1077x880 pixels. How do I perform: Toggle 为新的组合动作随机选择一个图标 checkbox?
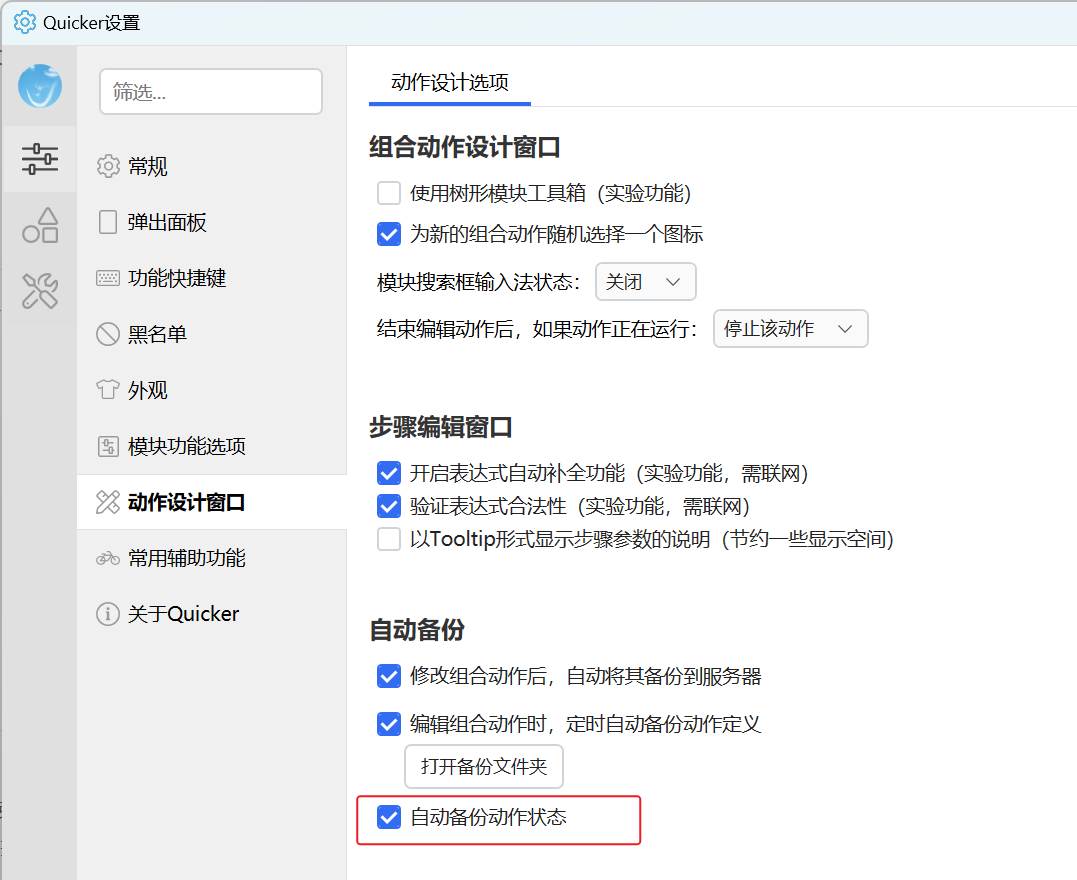coord(389,234)
